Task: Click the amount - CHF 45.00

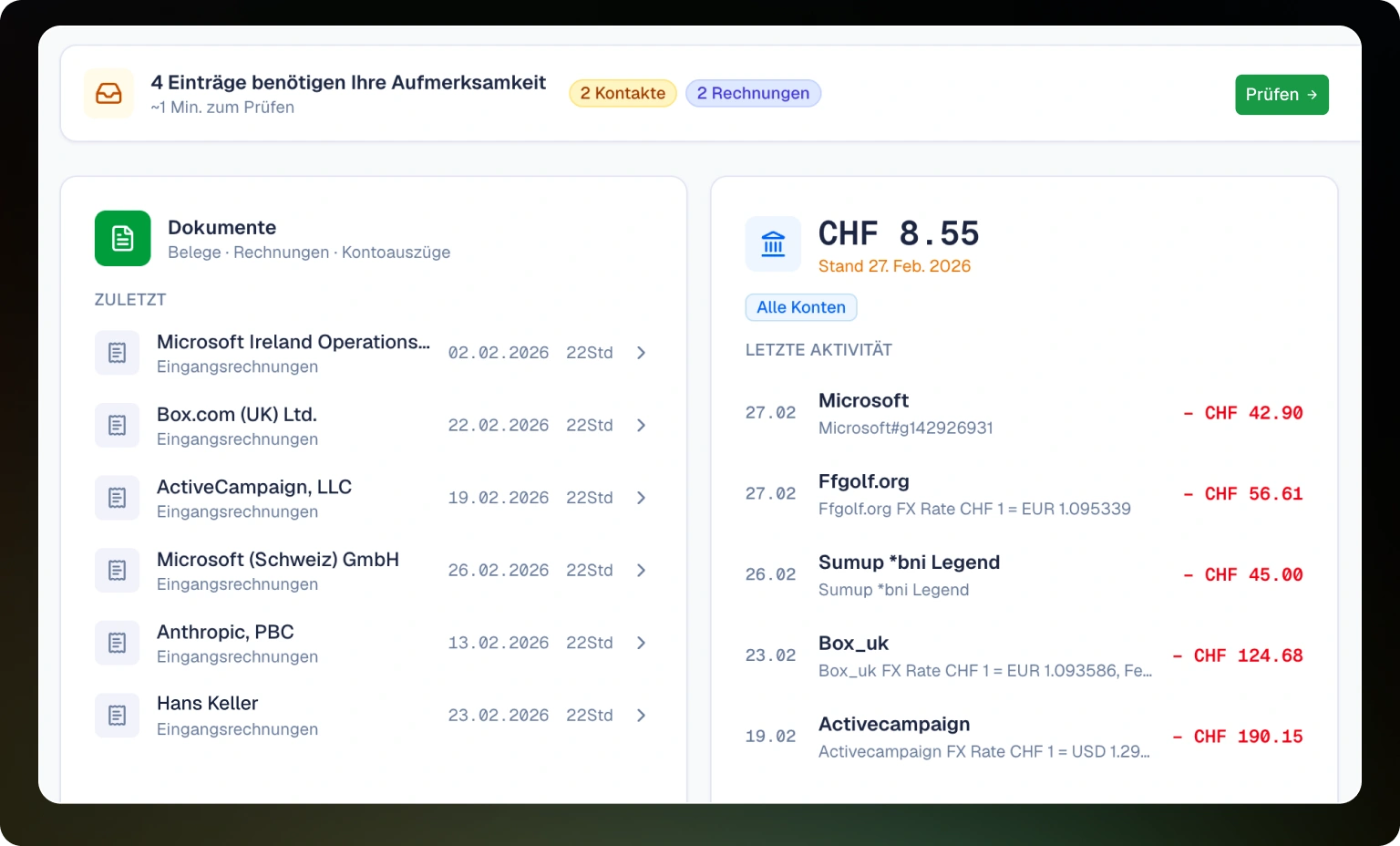Action: pyautogui.click(x=1243, y=575)
